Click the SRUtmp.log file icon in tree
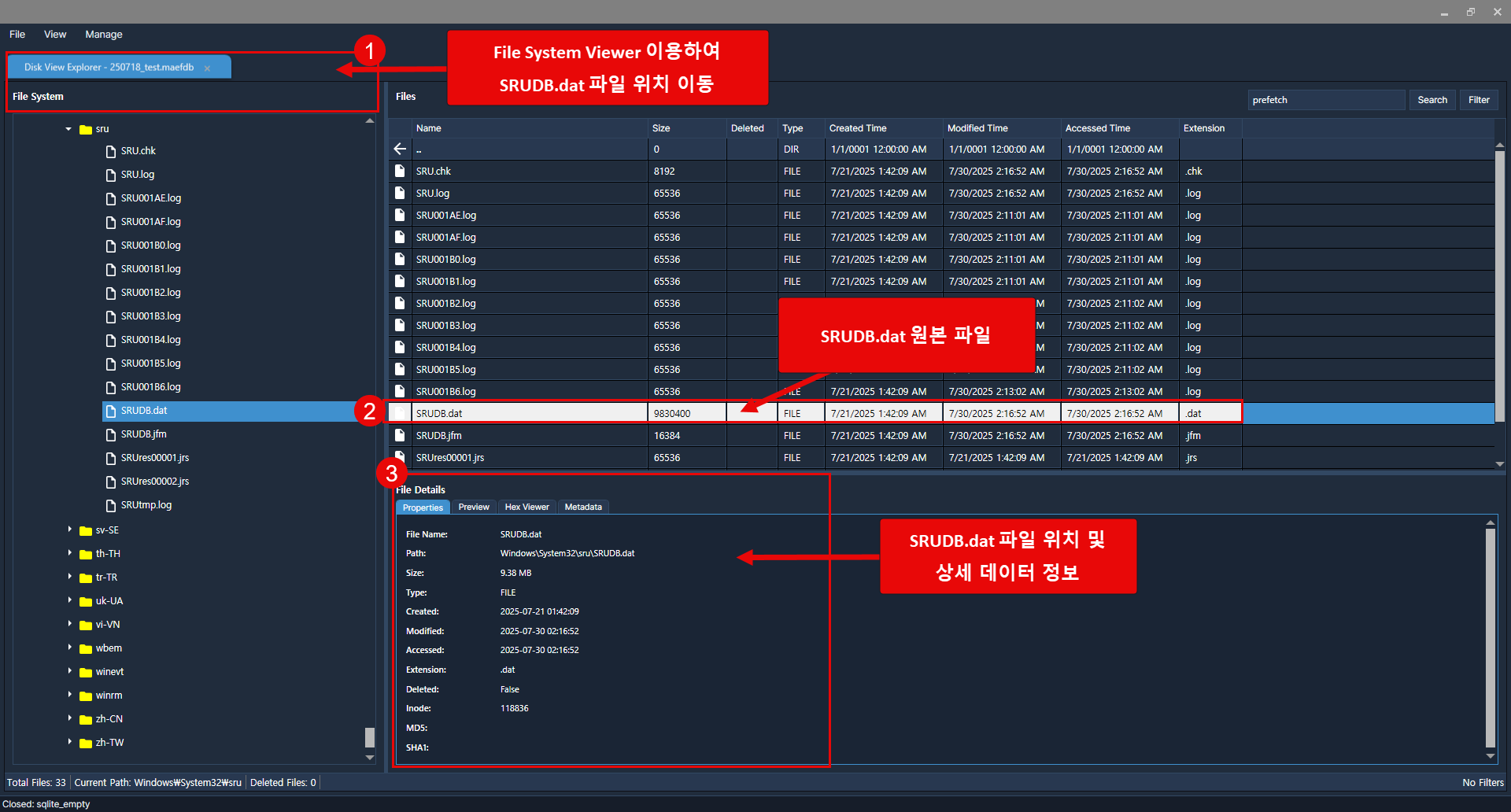1511x812 pixels. [x=111, y=505]
